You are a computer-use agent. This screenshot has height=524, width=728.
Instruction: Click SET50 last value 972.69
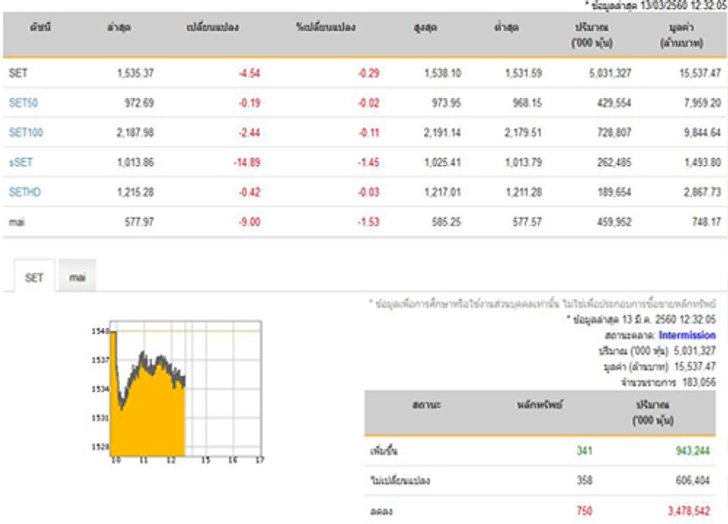pos(139,103)
